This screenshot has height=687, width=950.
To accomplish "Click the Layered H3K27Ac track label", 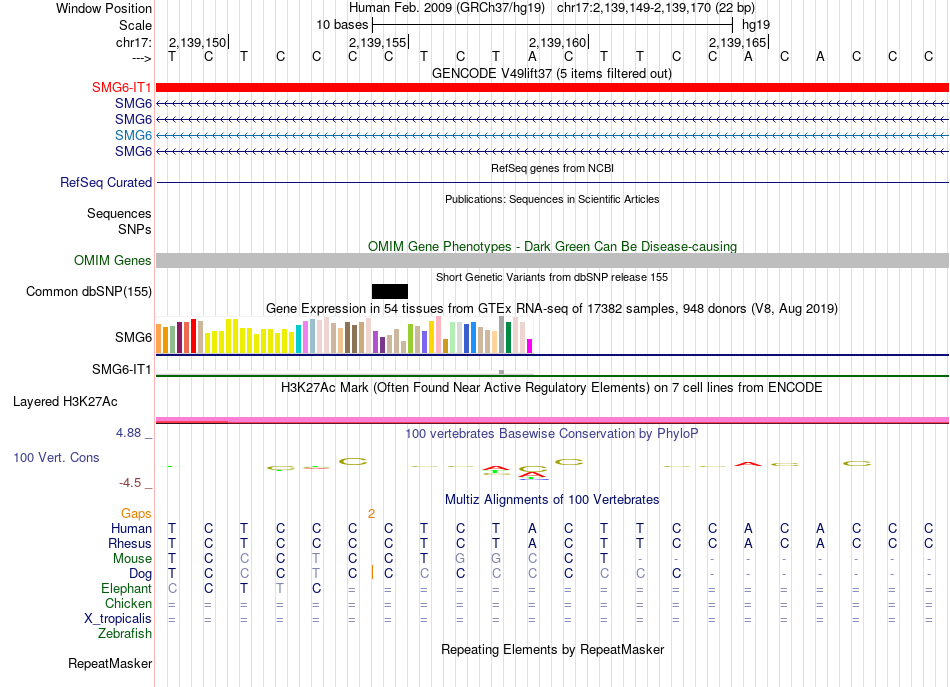I will (x=65, y=402).
